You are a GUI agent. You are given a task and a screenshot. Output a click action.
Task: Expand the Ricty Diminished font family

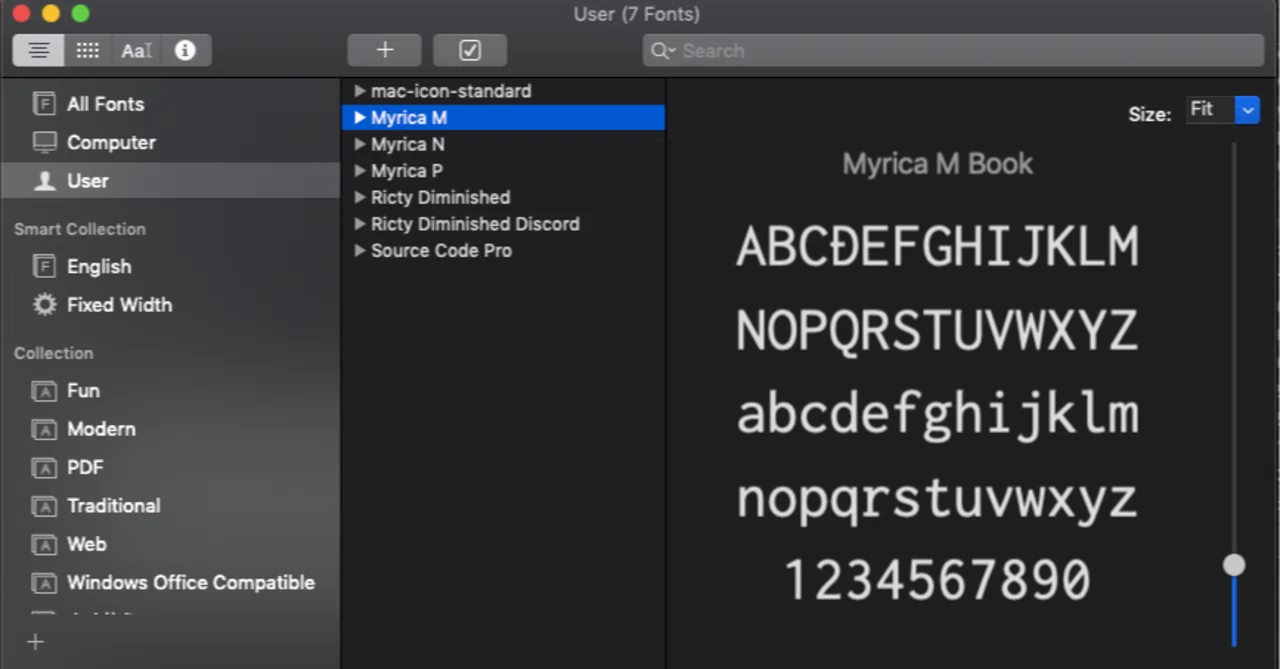click(x=360, y=197)
